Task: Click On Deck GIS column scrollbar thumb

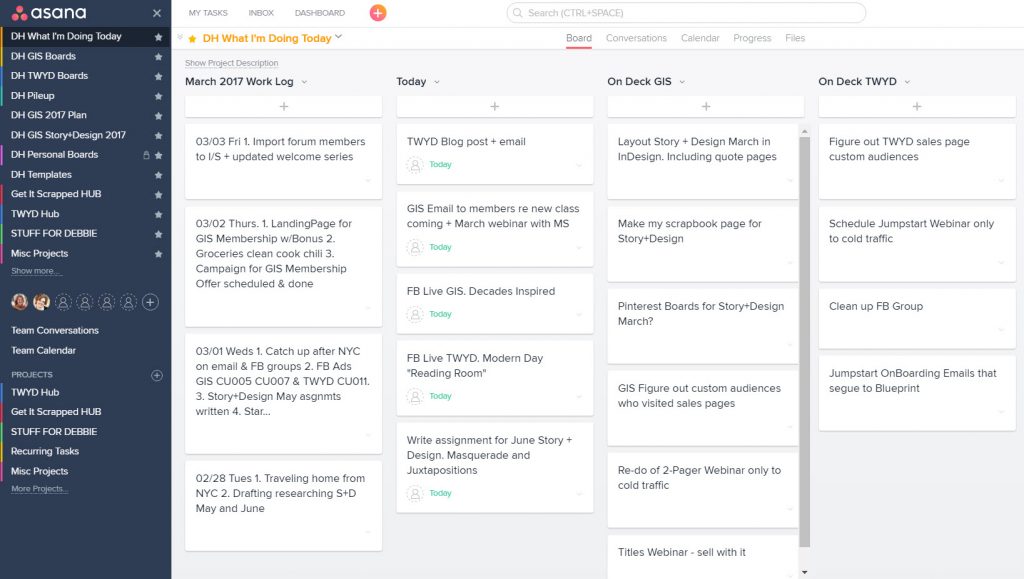Action: tap(805, 341)
